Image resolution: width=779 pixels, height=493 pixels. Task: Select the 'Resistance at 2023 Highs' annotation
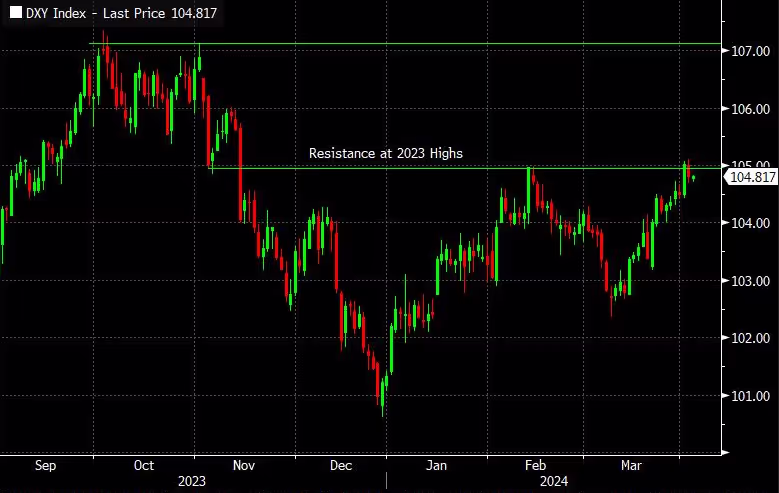[386, 153]
